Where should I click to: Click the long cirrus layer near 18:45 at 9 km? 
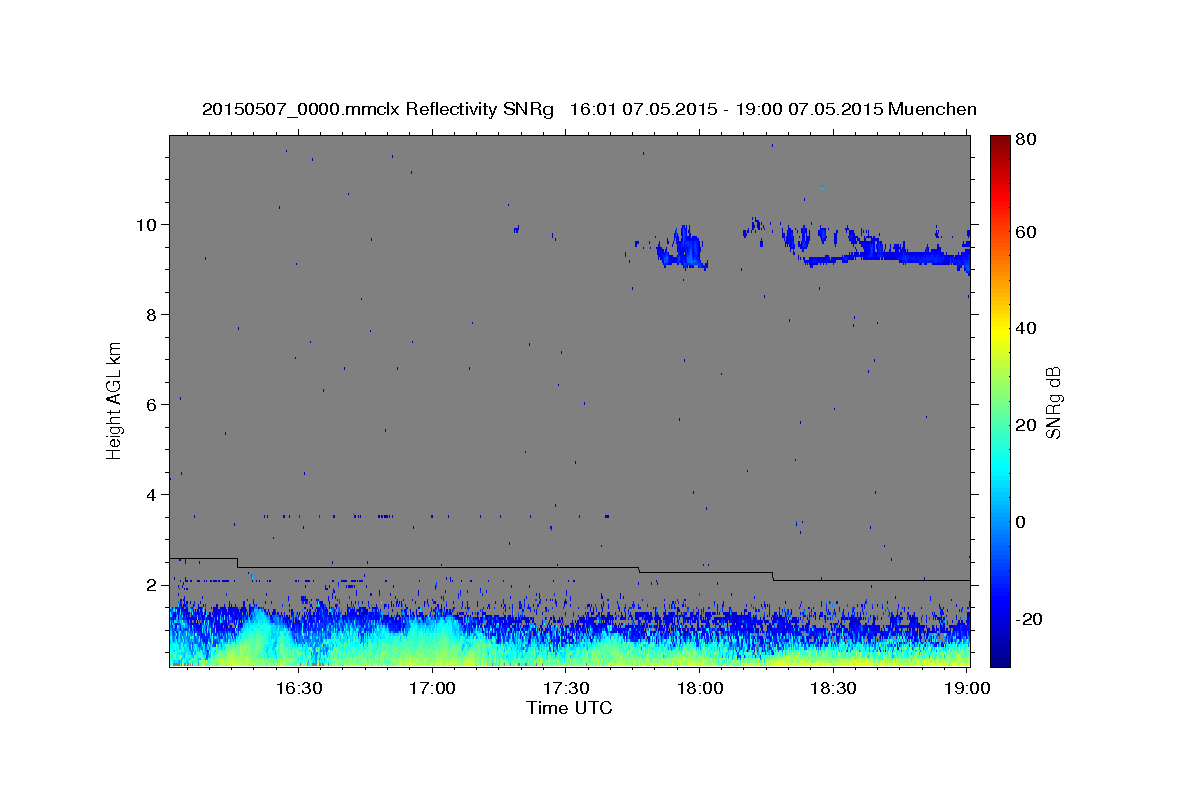coord(885,256)
